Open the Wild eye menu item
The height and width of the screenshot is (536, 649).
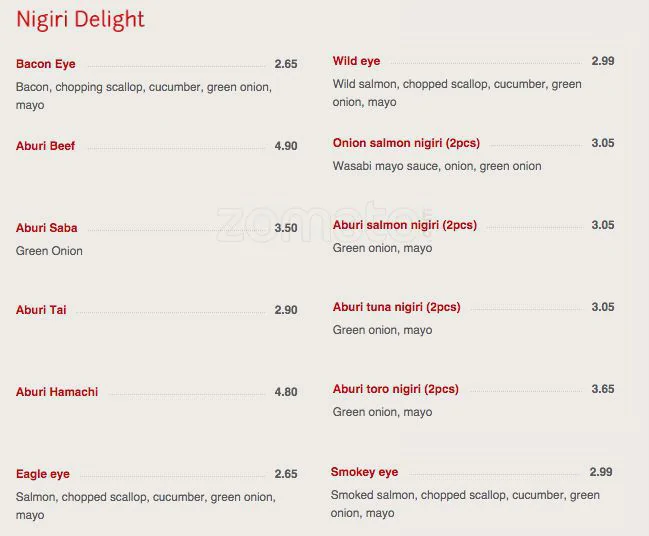tap(357, 61)
